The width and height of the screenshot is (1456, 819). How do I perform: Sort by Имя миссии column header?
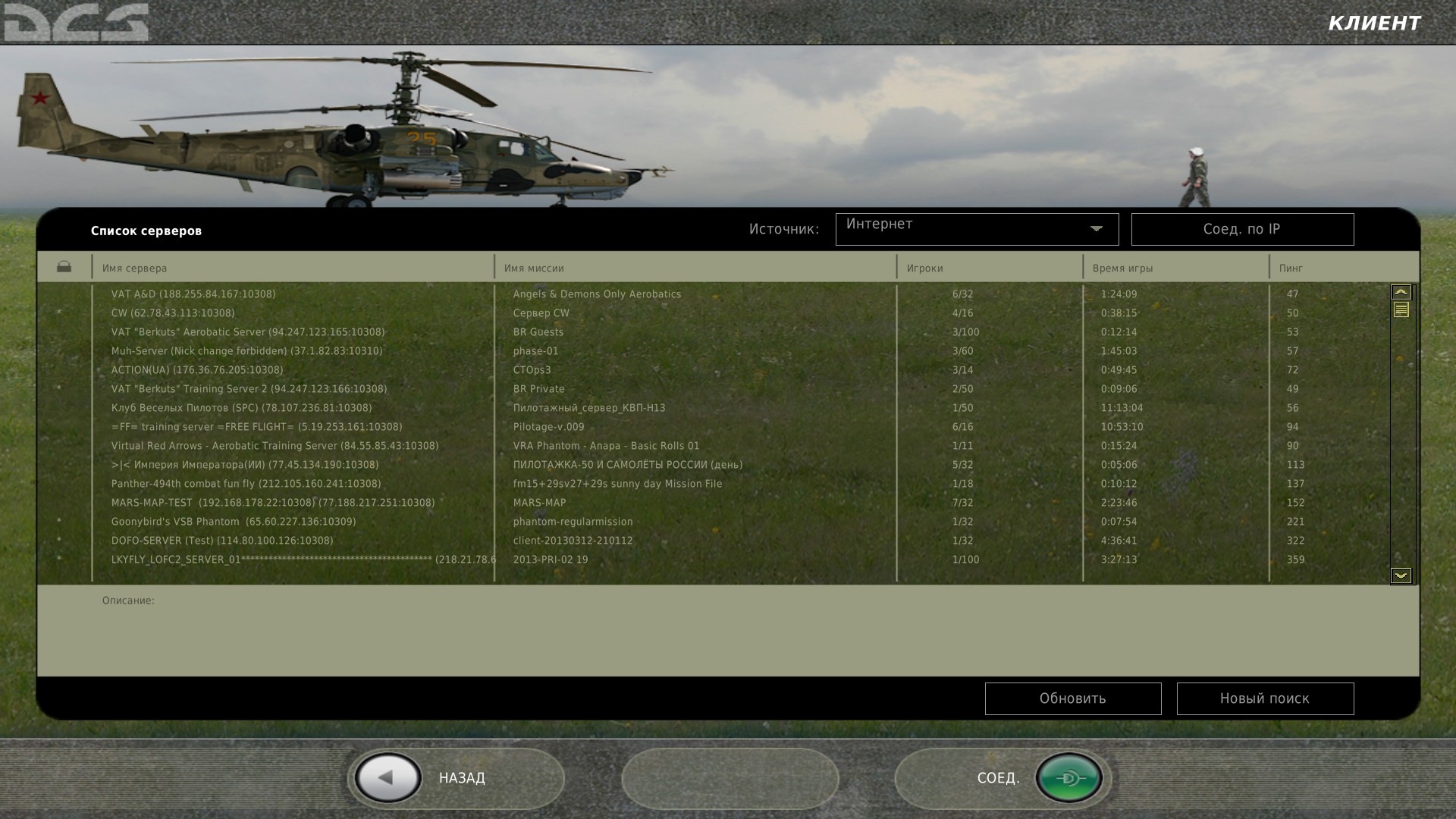pos(534,268)
